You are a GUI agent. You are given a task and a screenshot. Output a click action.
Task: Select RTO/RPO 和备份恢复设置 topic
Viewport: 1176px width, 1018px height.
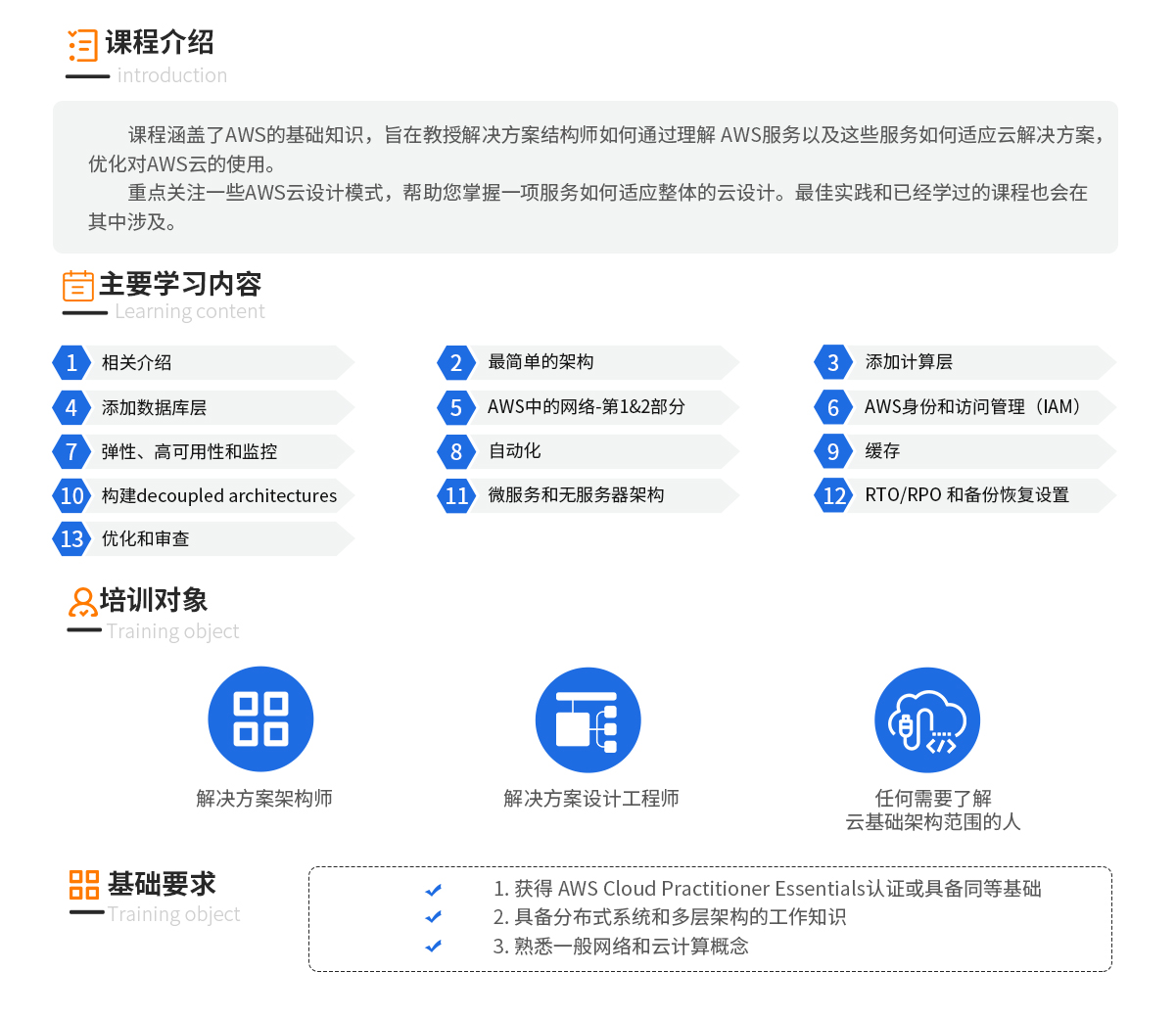[x=964, y=495]
